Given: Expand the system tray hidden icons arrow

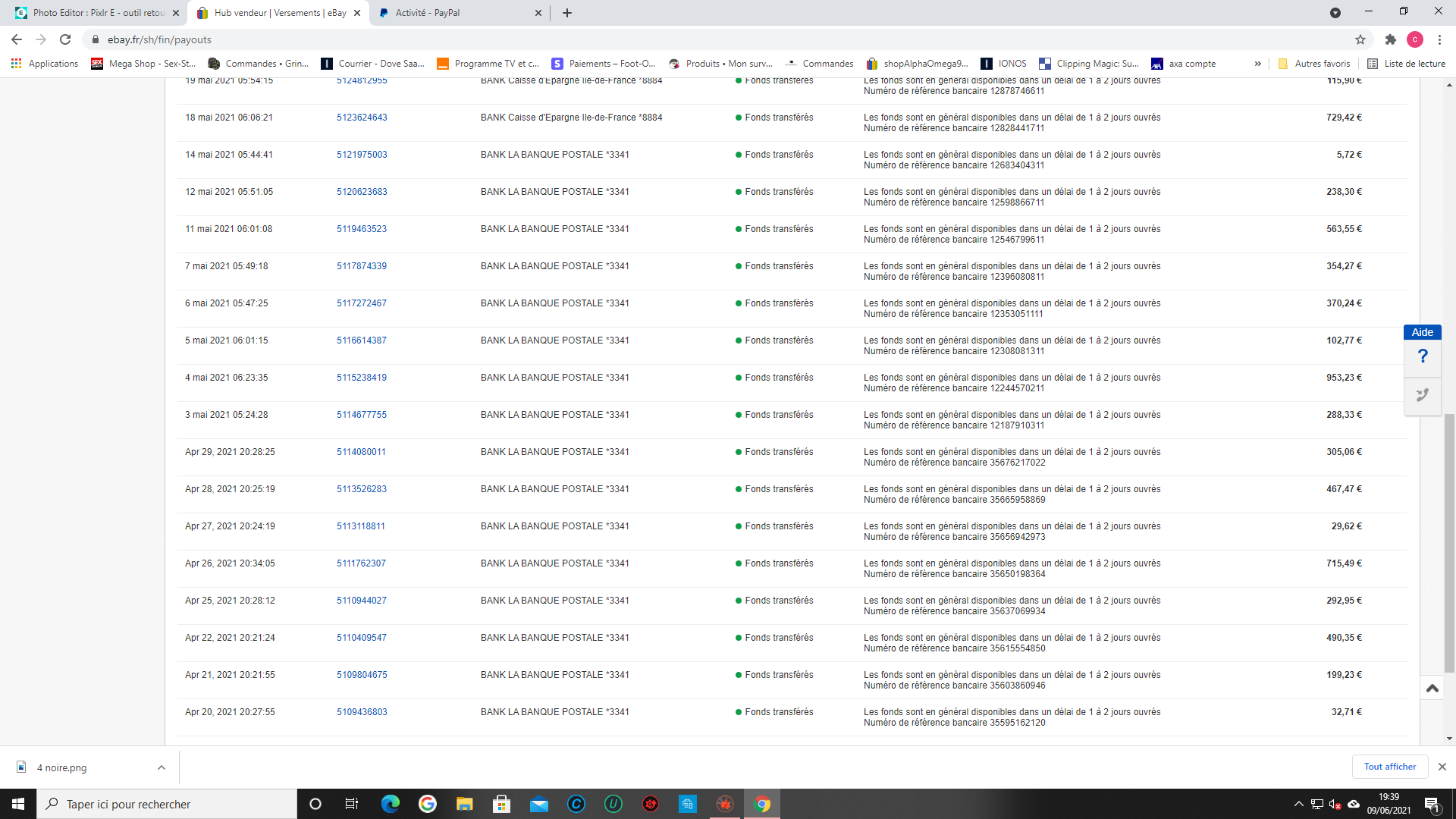Looking at the screenshot, I should coord(1298,804).
